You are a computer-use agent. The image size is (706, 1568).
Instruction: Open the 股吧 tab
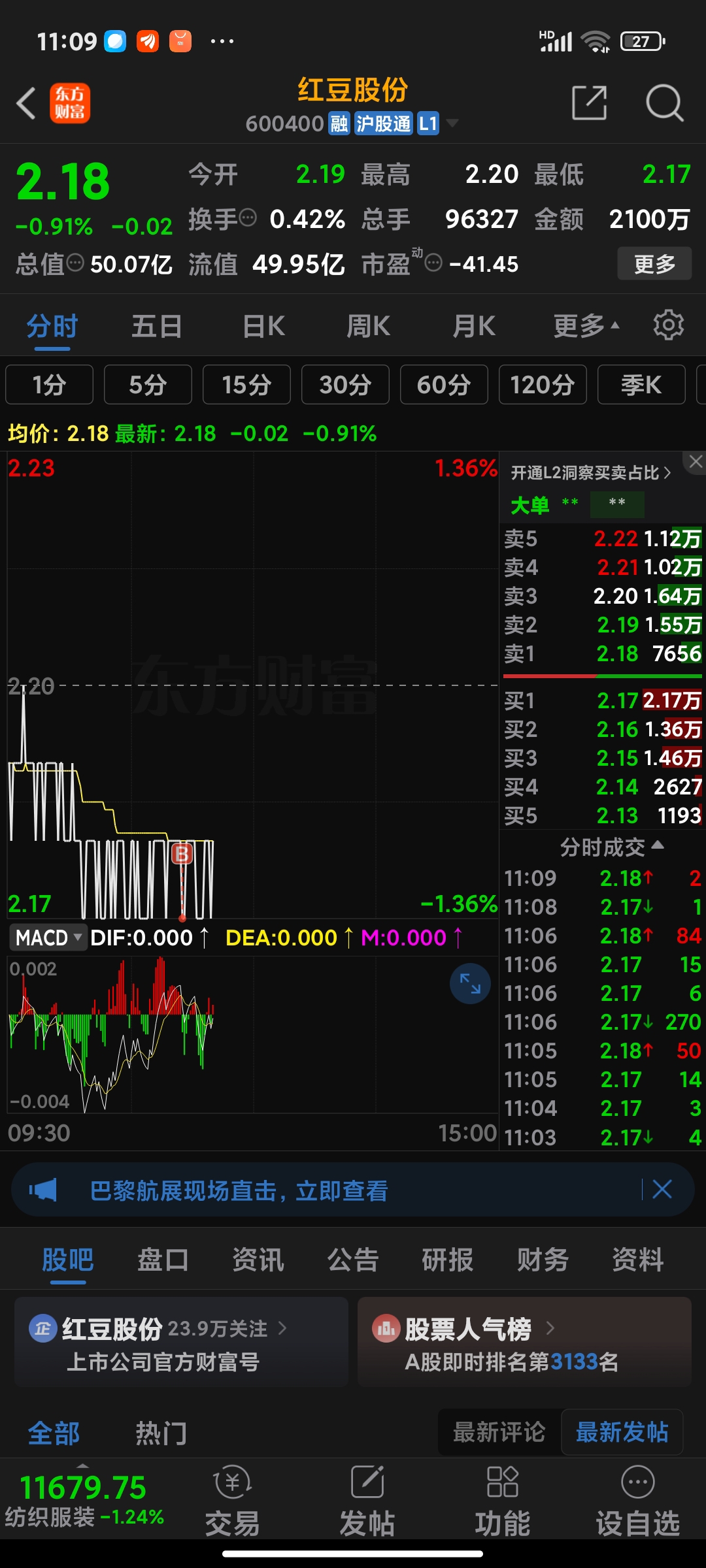[68, 1260]
